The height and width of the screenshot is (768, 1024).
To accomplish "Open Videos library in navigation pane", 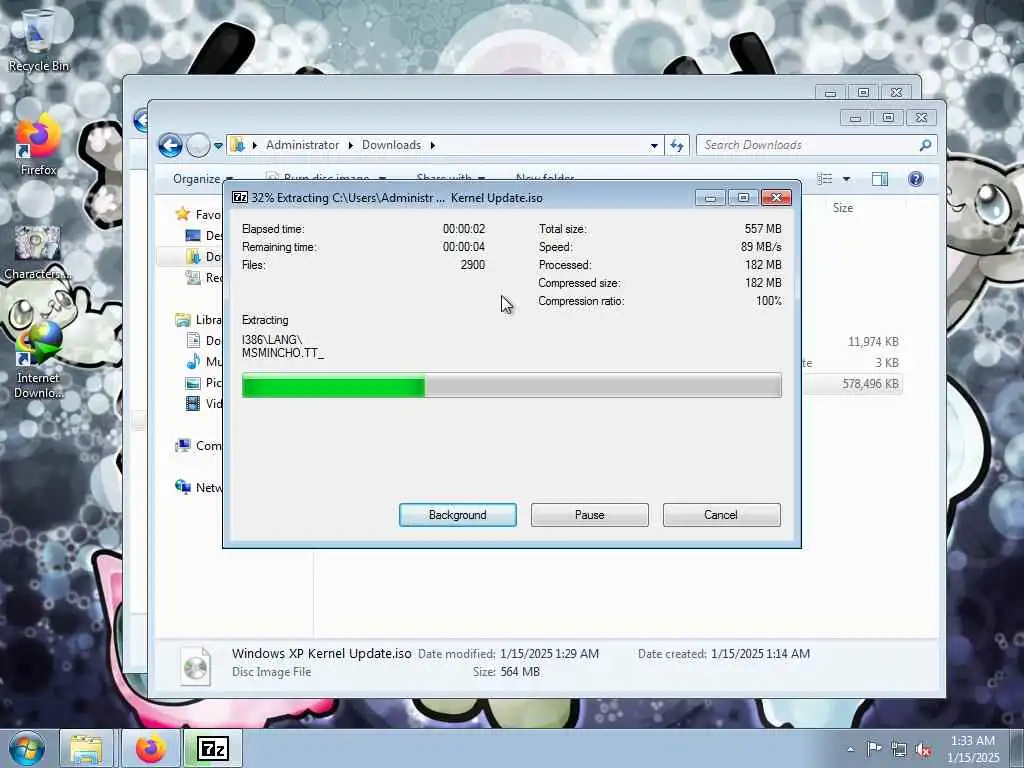I will [204, 404].
